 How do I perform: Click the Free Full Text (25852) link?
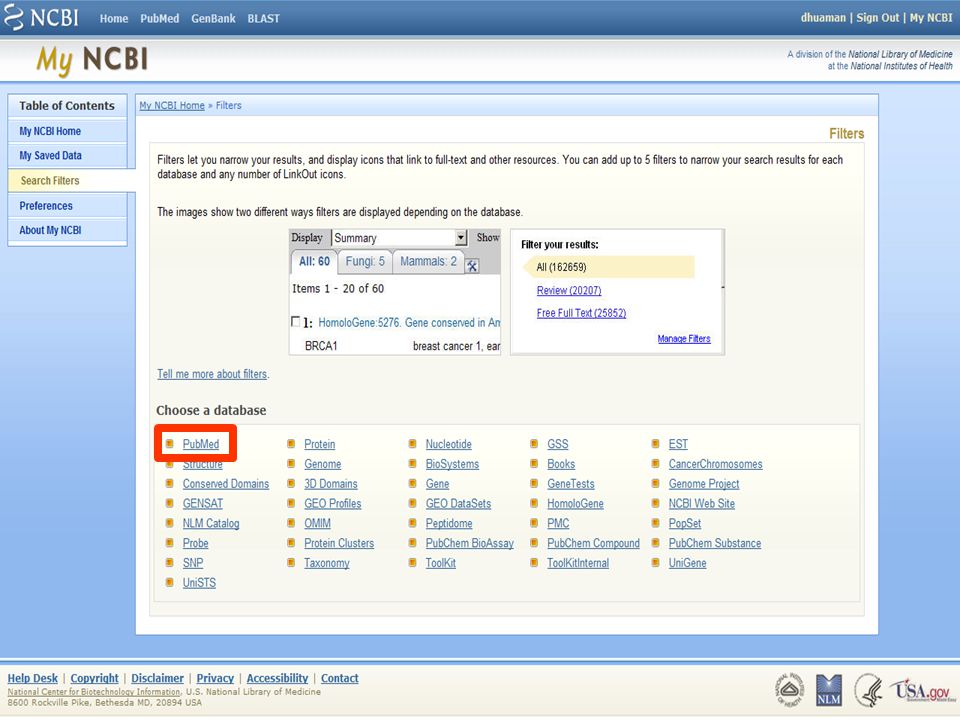click(581, 313)
